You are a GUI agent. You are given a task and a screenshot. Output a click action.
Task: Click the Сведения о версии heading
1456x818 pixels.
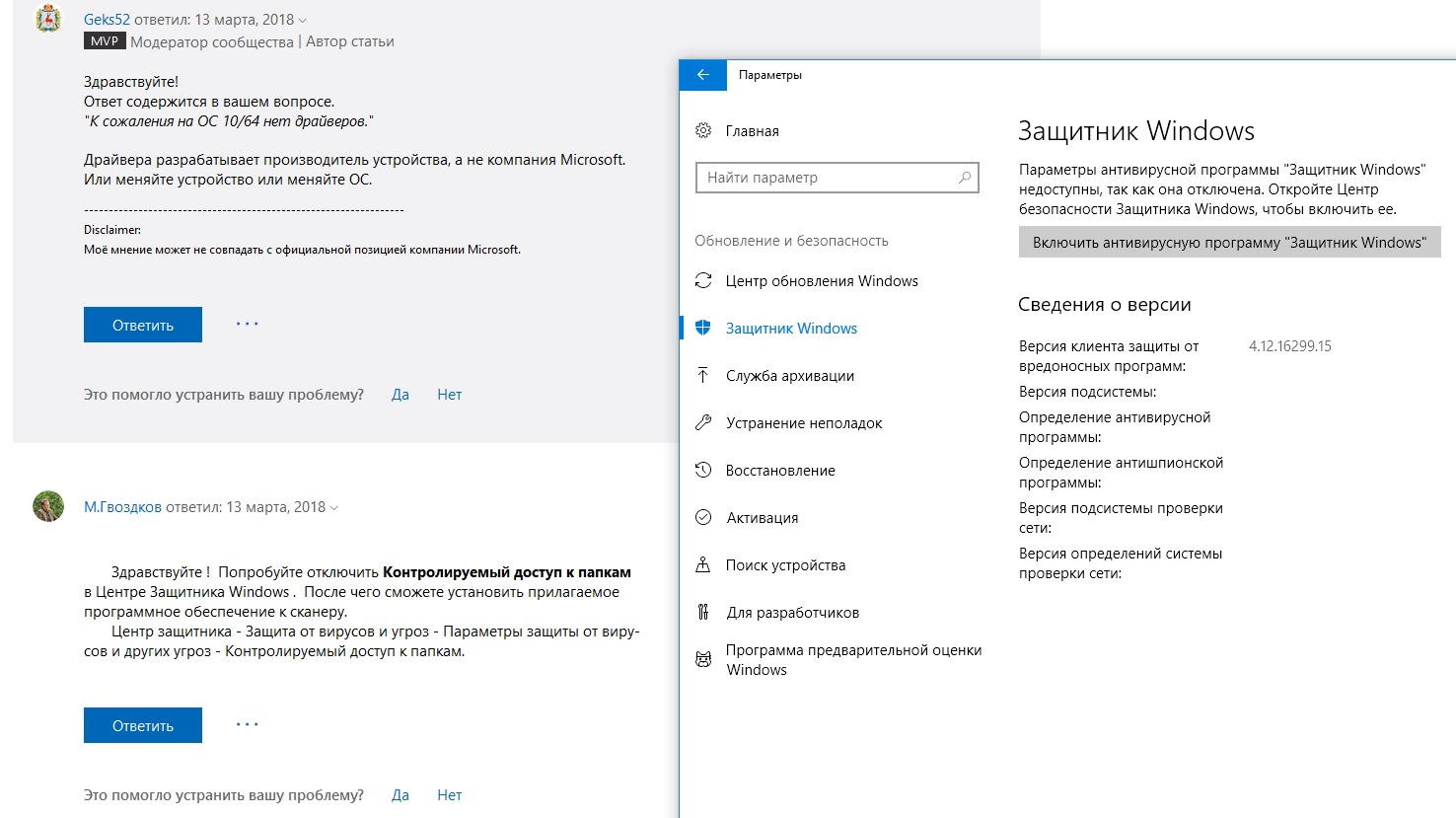pyautogui.click(x=1105, y=304)
